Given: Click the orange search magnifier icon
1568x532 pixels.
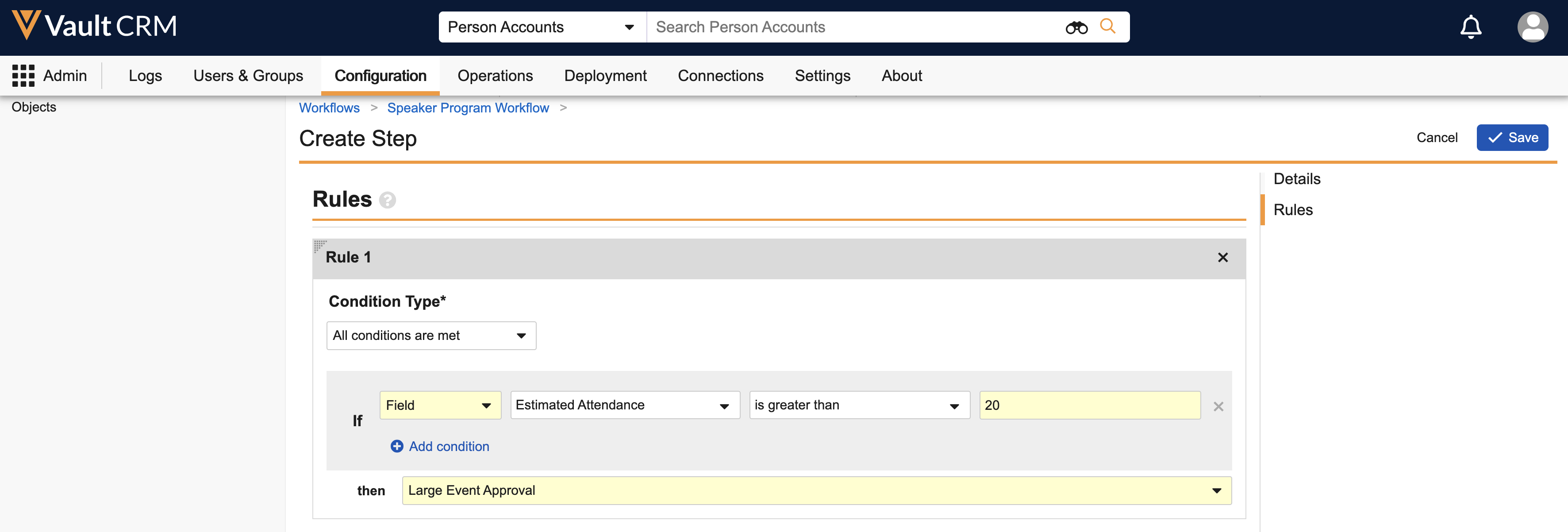Looking at the screenshot, I should pos(1107,26).
